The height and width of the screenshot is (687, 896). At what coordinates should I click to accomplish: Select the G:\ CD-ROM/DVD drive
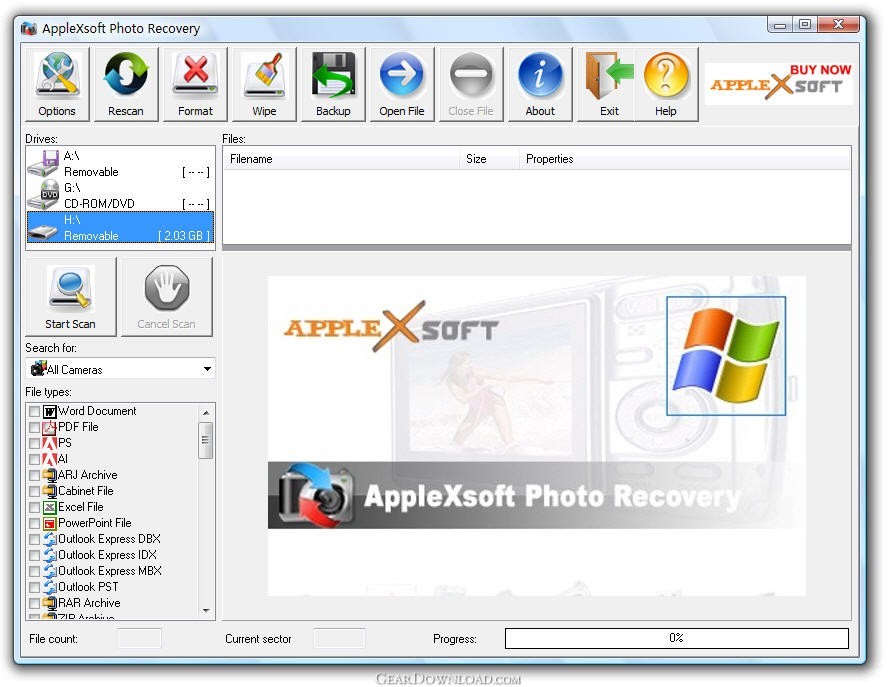120,195
